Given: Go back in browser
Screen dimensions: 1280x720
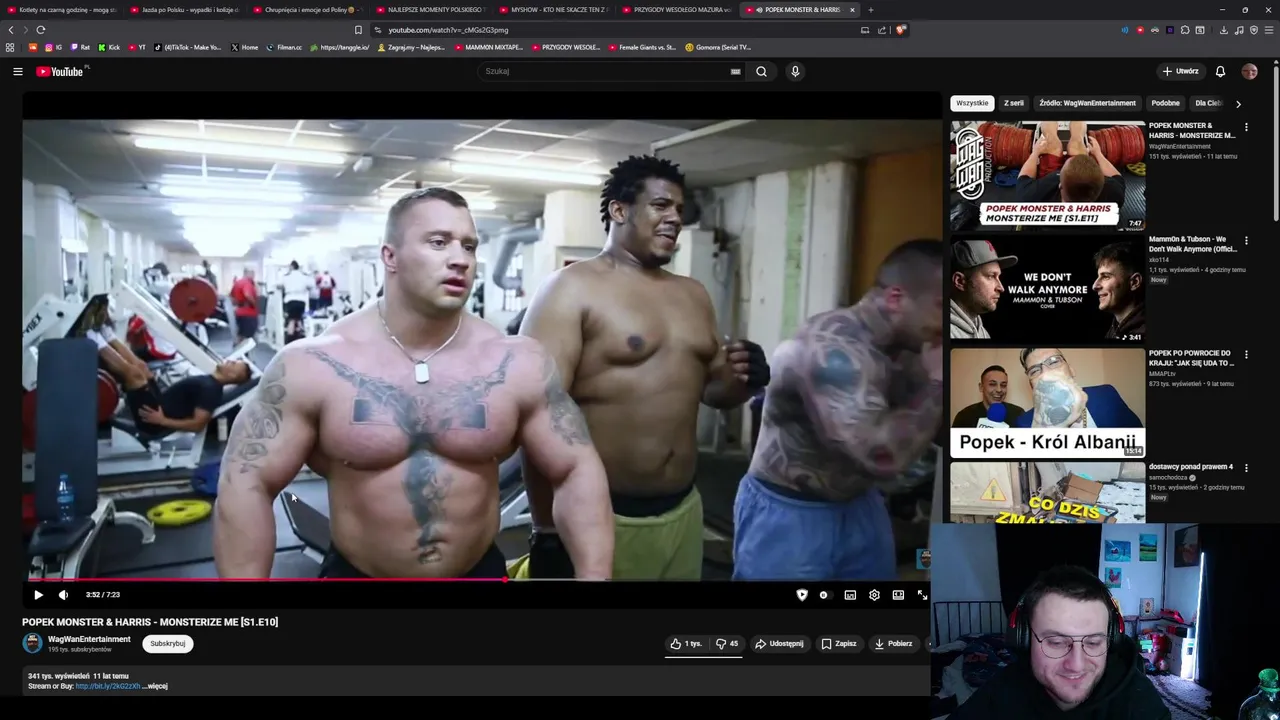Looking at the screenshot, I should (11, 30).
